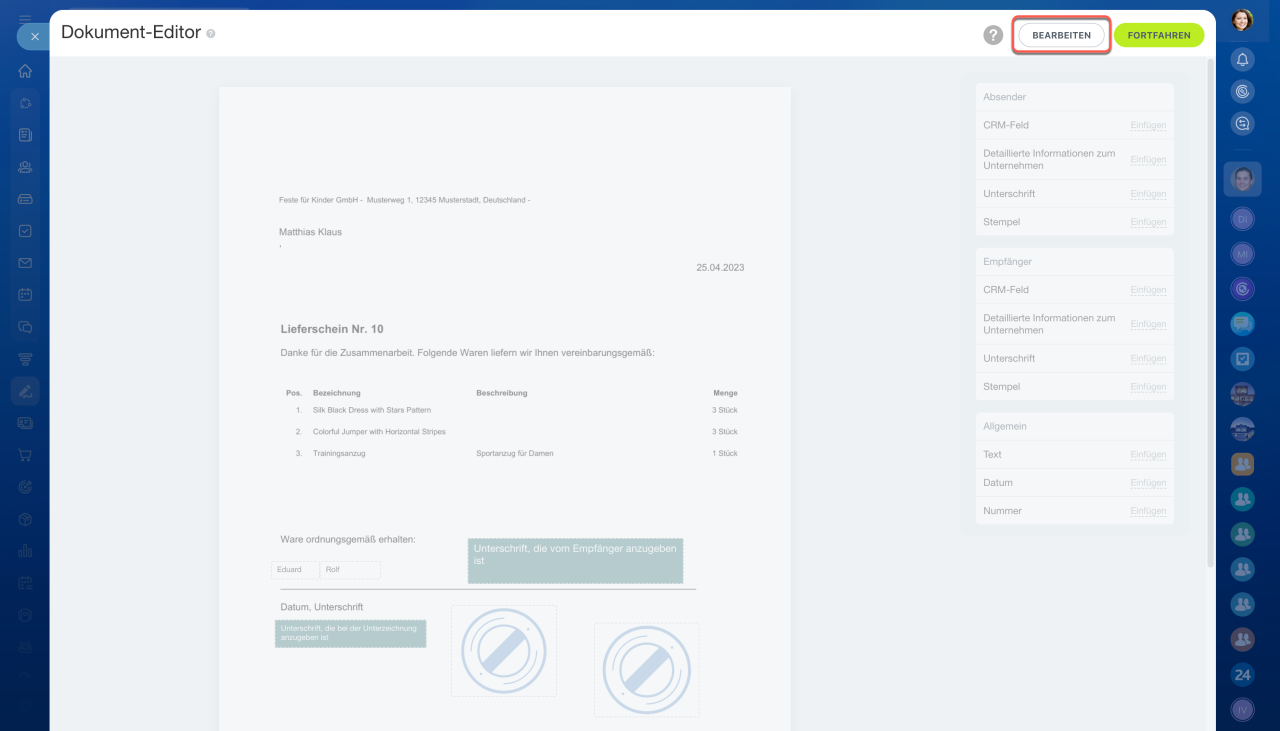
Task: Insert Absender CRM-Feld via Einfügen
Action: 1148,126
